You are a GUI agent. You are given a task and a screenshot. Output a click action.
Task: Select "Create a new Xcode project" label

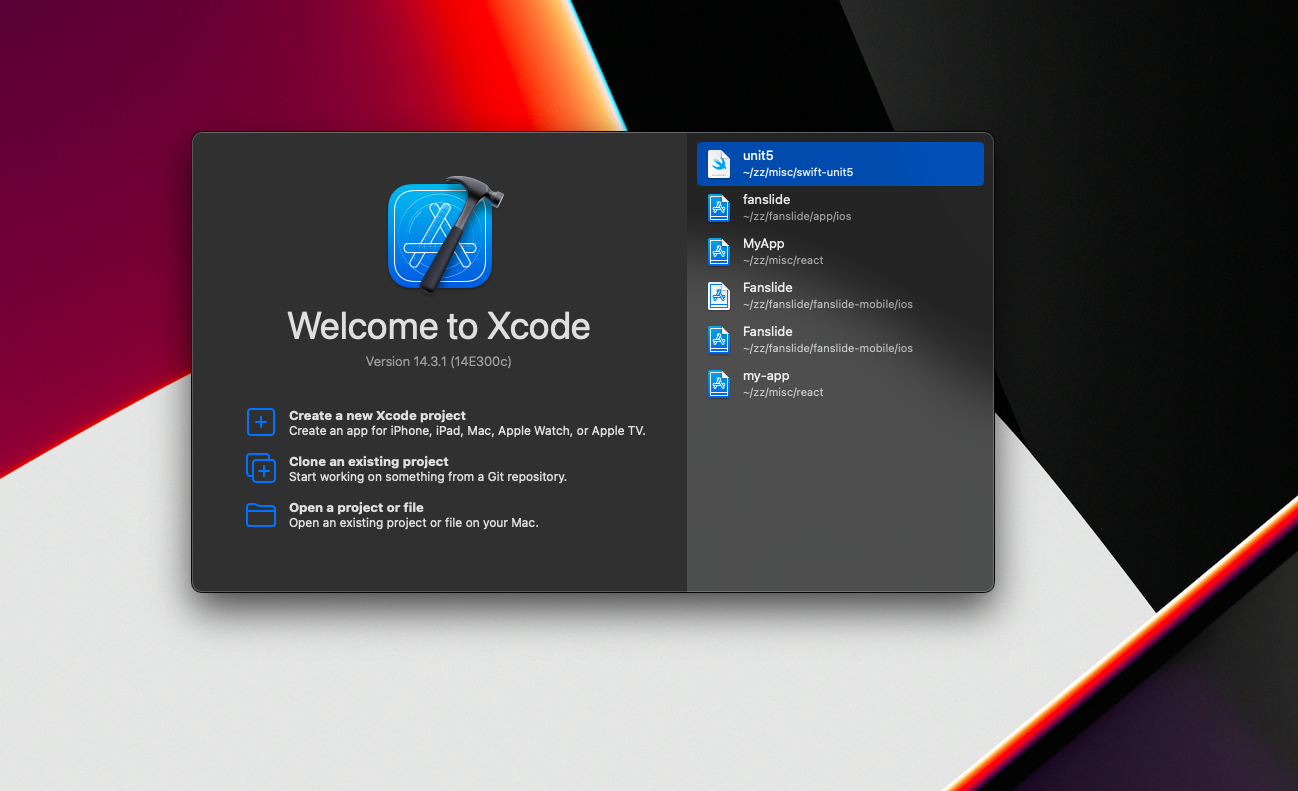click(x=377, y=415)
